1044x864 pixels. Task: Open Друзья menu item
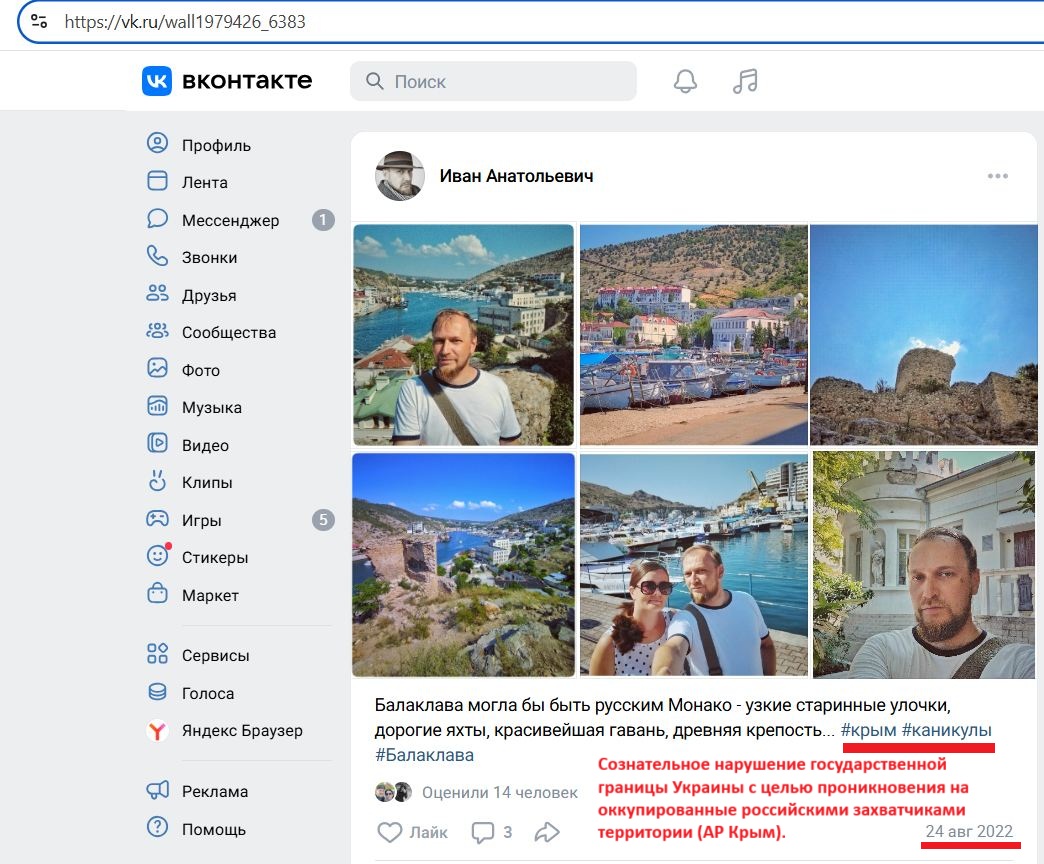[x=209, y=296]
